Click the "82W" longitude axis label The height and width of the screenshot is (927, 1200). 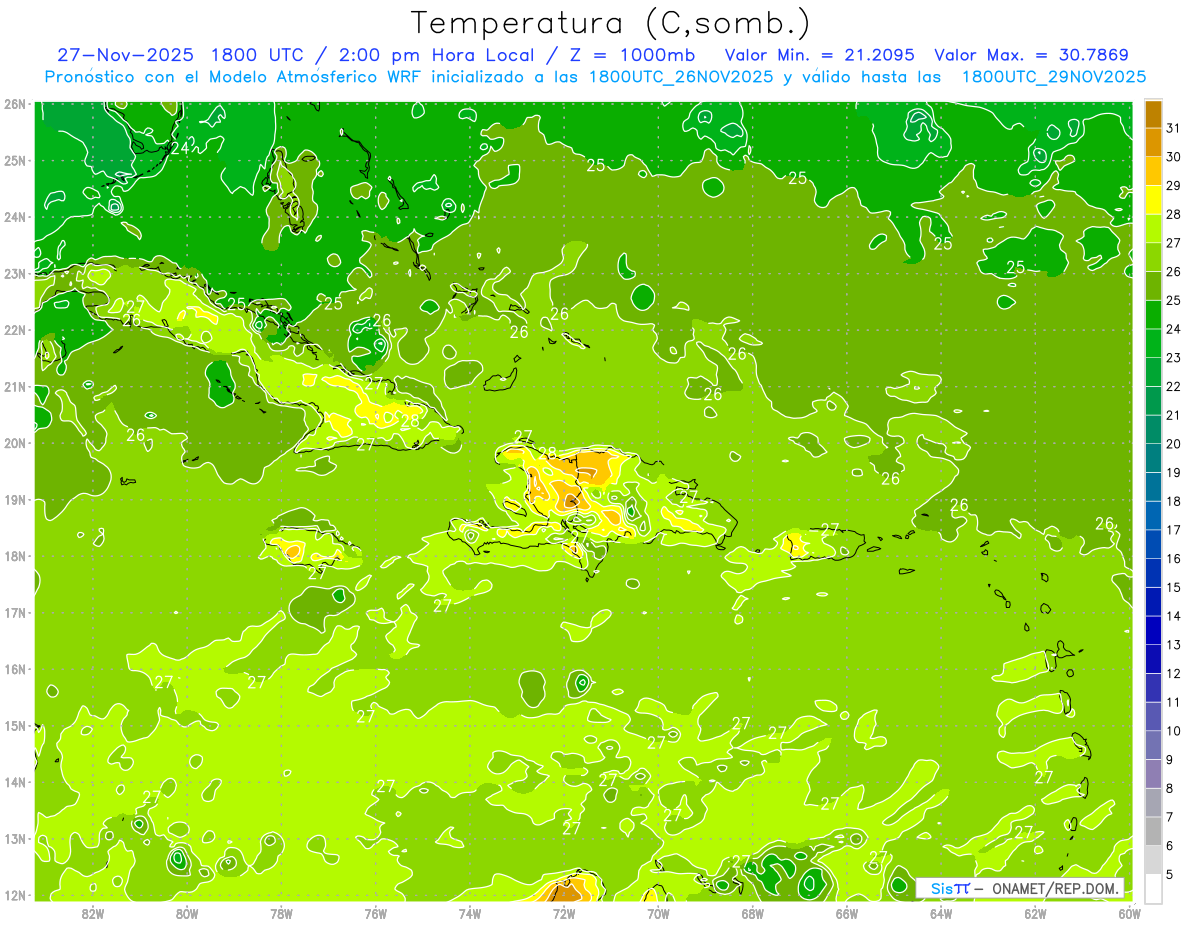[x=93, y=913]
